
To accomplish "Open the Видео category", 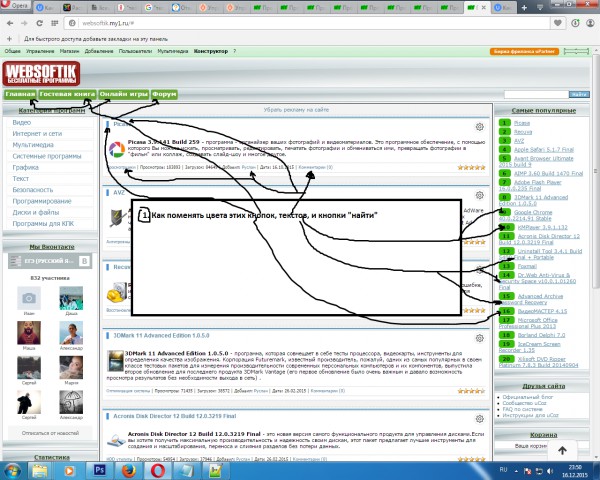I will [21, 122].
